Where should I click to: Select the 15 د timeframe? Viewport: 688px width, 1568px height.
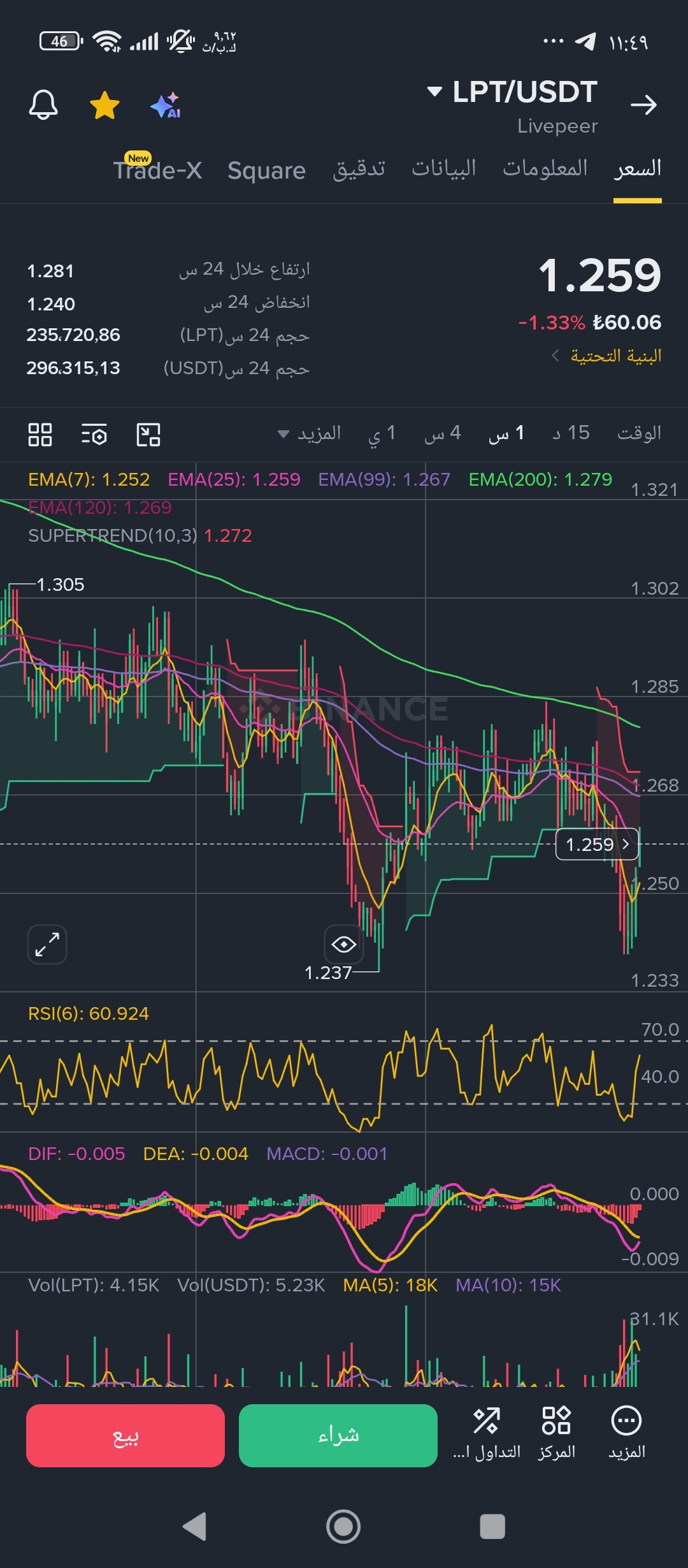click(x=571, y=433)
